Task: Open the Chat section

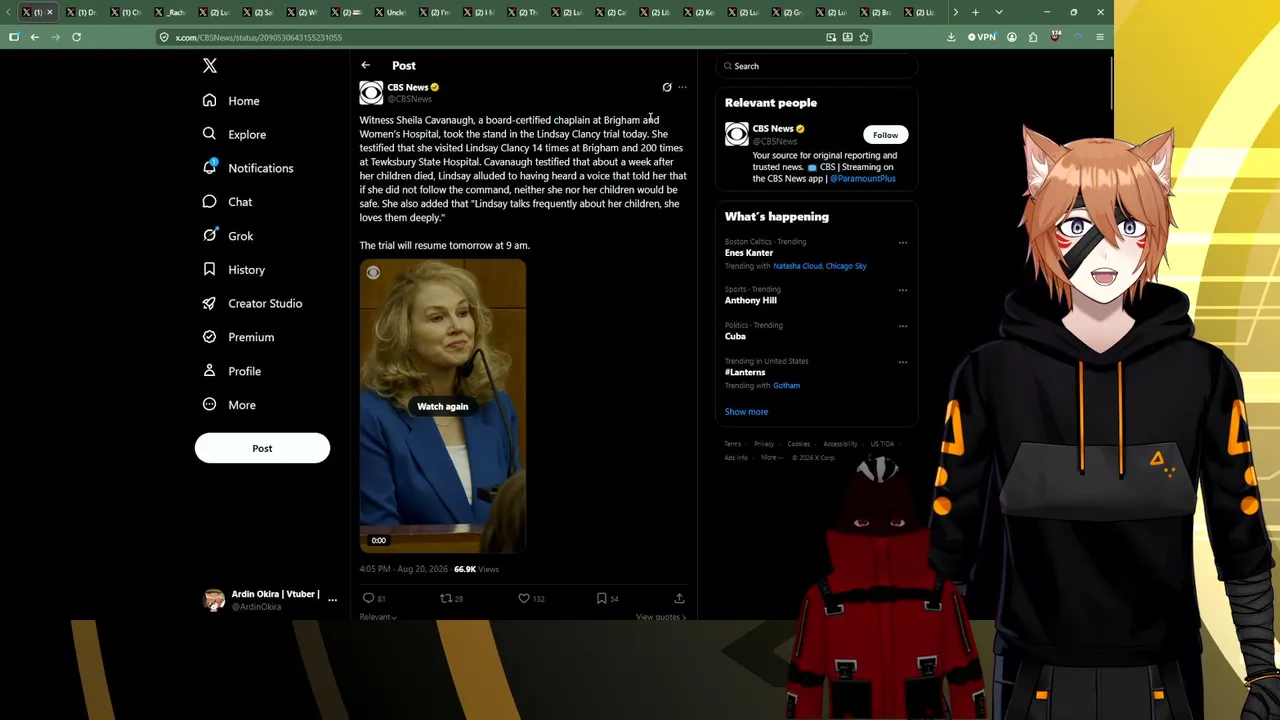Action: coord(227,202)
